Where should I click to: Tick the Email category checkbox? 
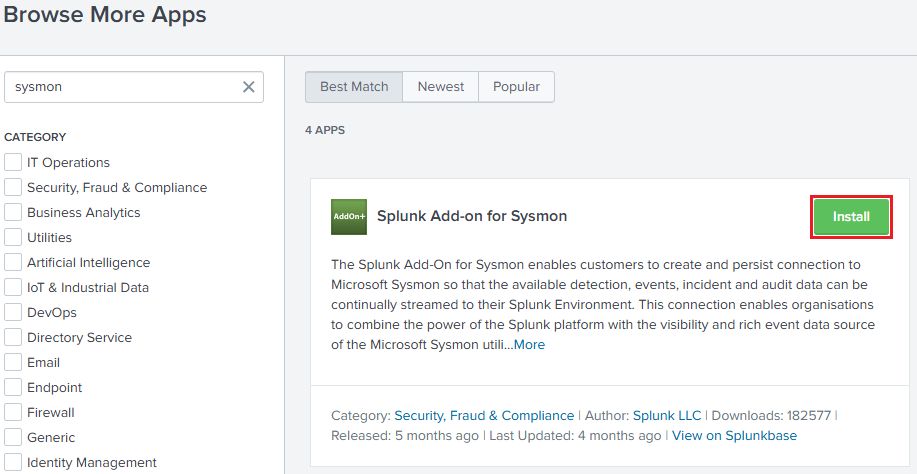click(x=13, y=362)
